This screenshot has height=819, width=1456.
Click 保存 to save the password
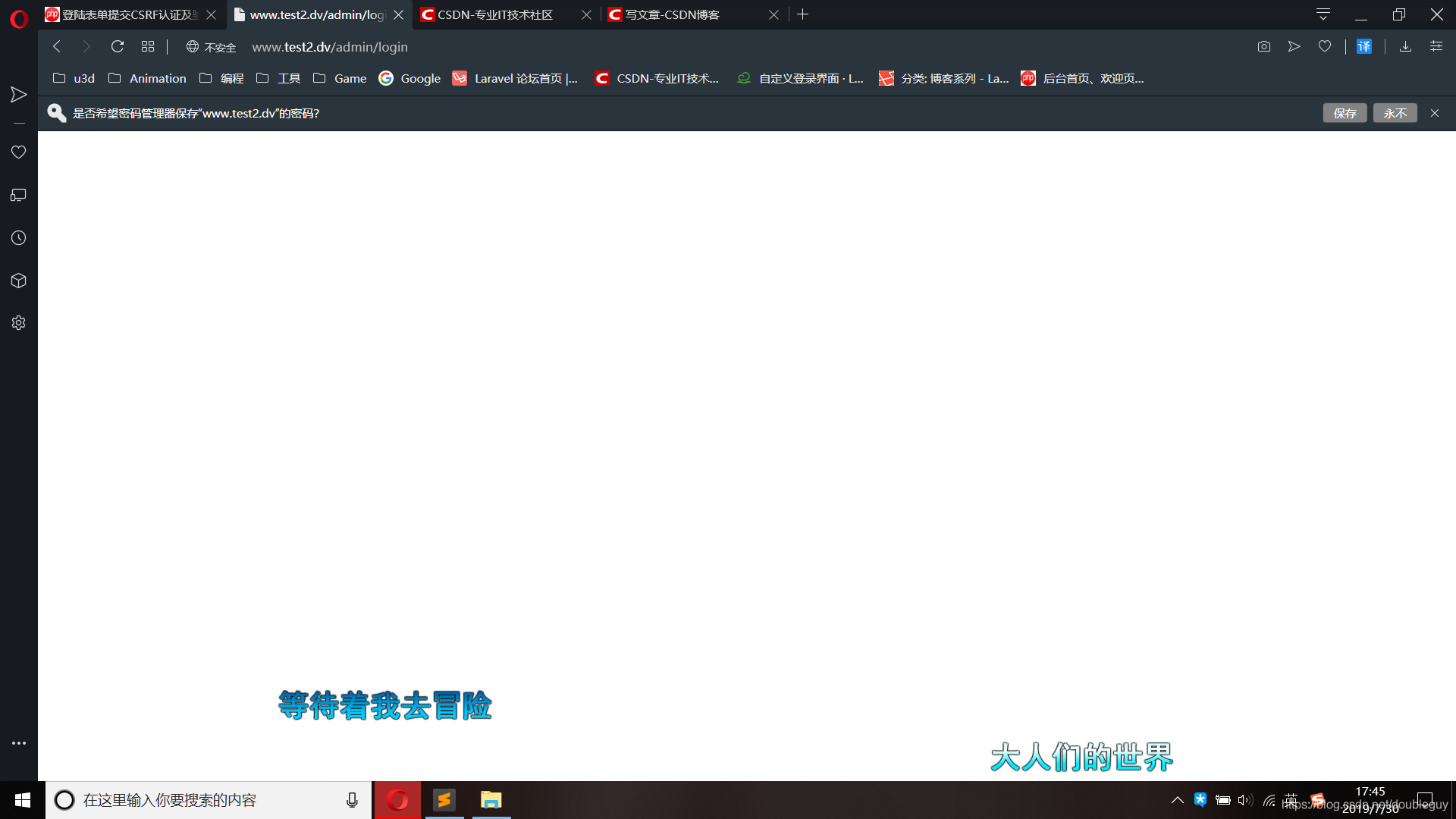[1345, 113]
